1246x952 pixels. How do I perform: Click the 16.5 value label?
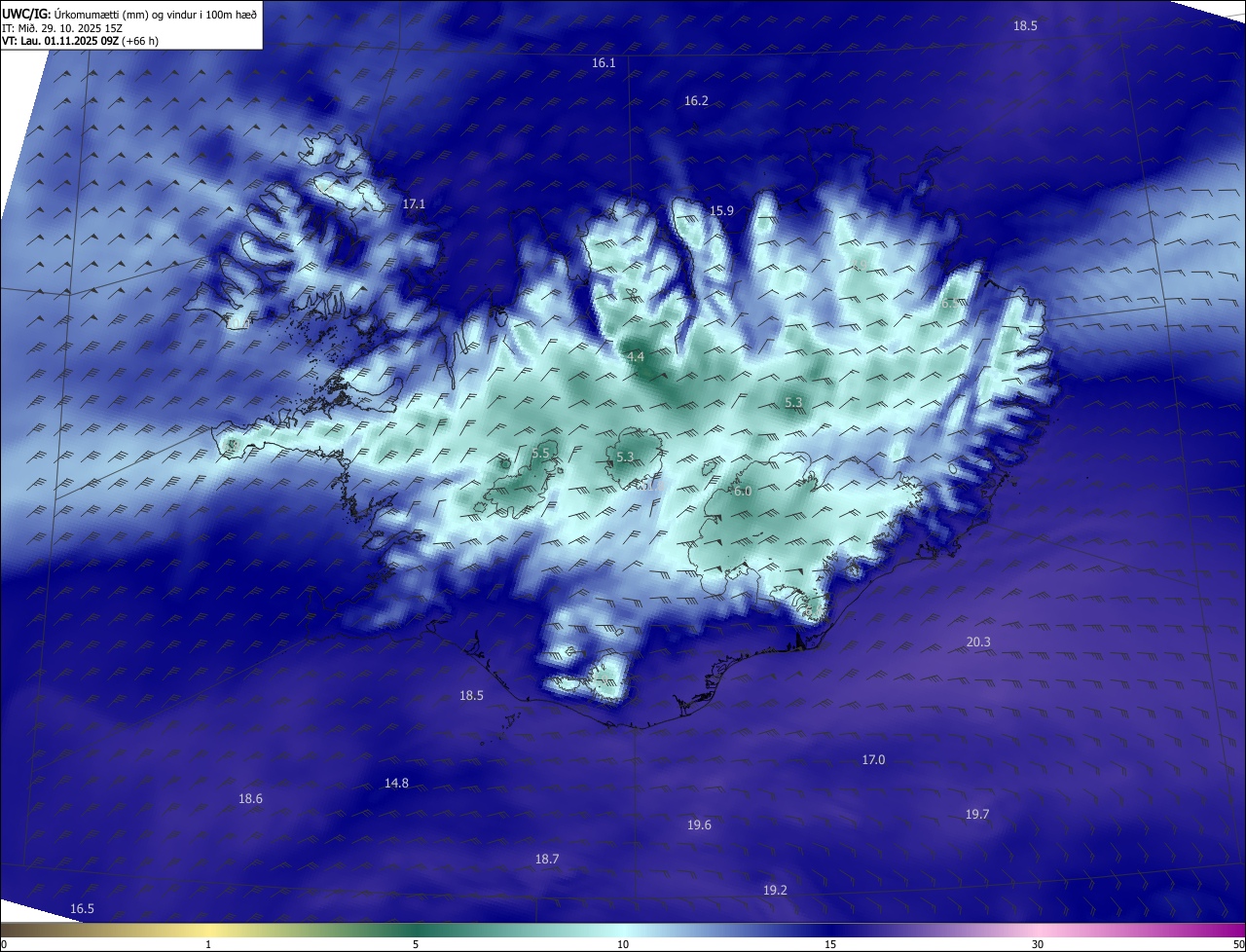pyautogui.click(x=82, y=908)
